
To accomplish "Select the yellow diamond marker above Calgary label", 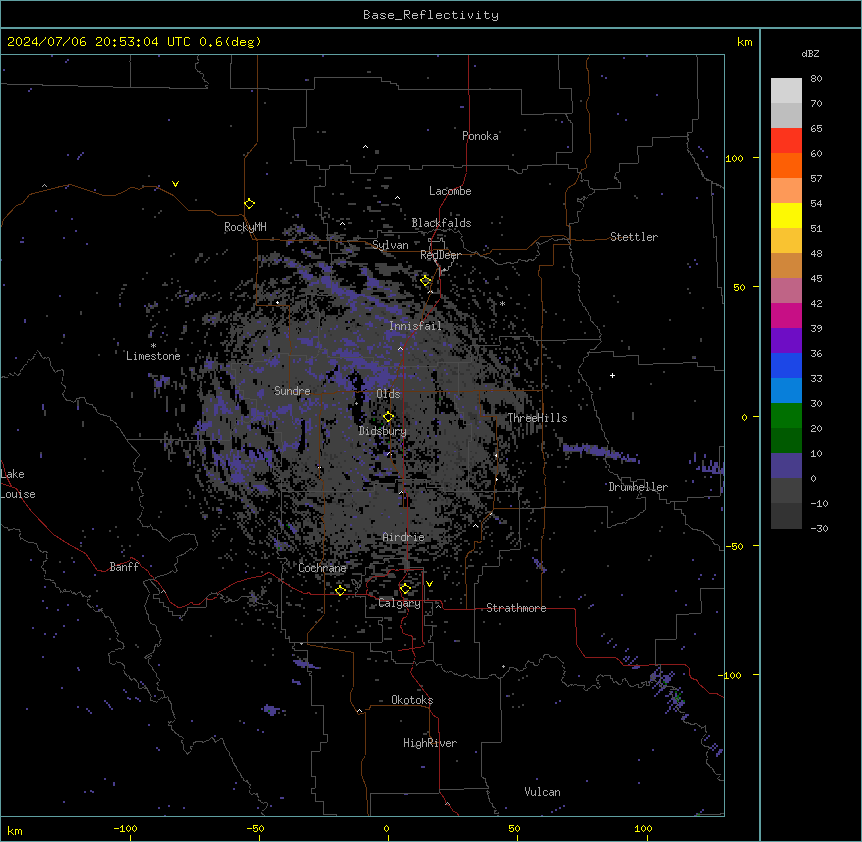I will [x=405, y=589].
